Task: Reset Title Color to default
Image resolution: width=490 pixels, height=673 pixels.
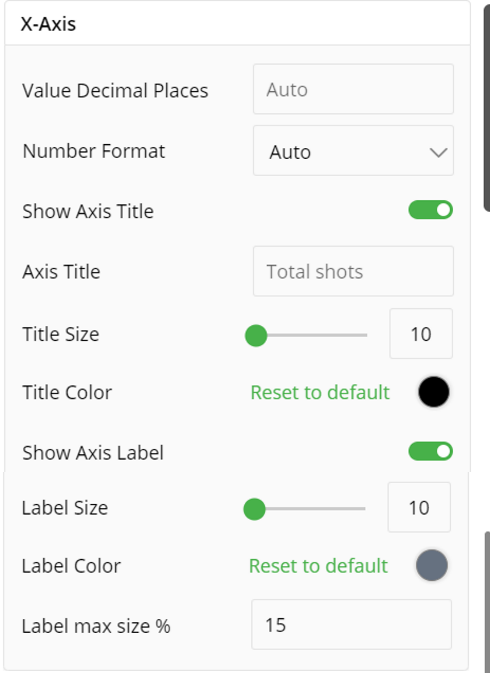Action: click(x=320, y=392)
